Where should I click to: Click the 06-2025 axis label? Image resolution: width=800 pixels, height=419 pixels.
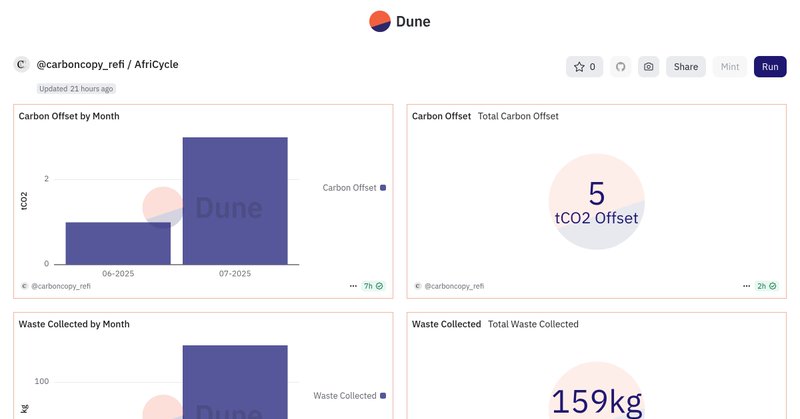[118, 274]
